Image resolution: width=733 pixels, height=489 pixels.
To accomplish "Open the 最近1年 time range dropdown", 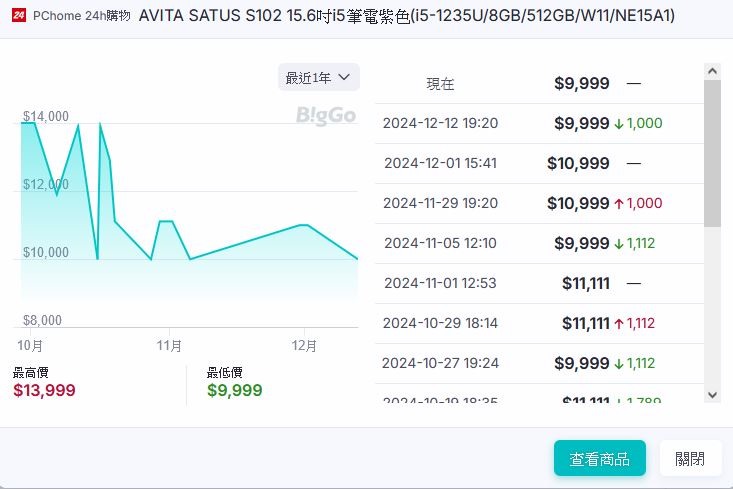I will tap(319, 77).
